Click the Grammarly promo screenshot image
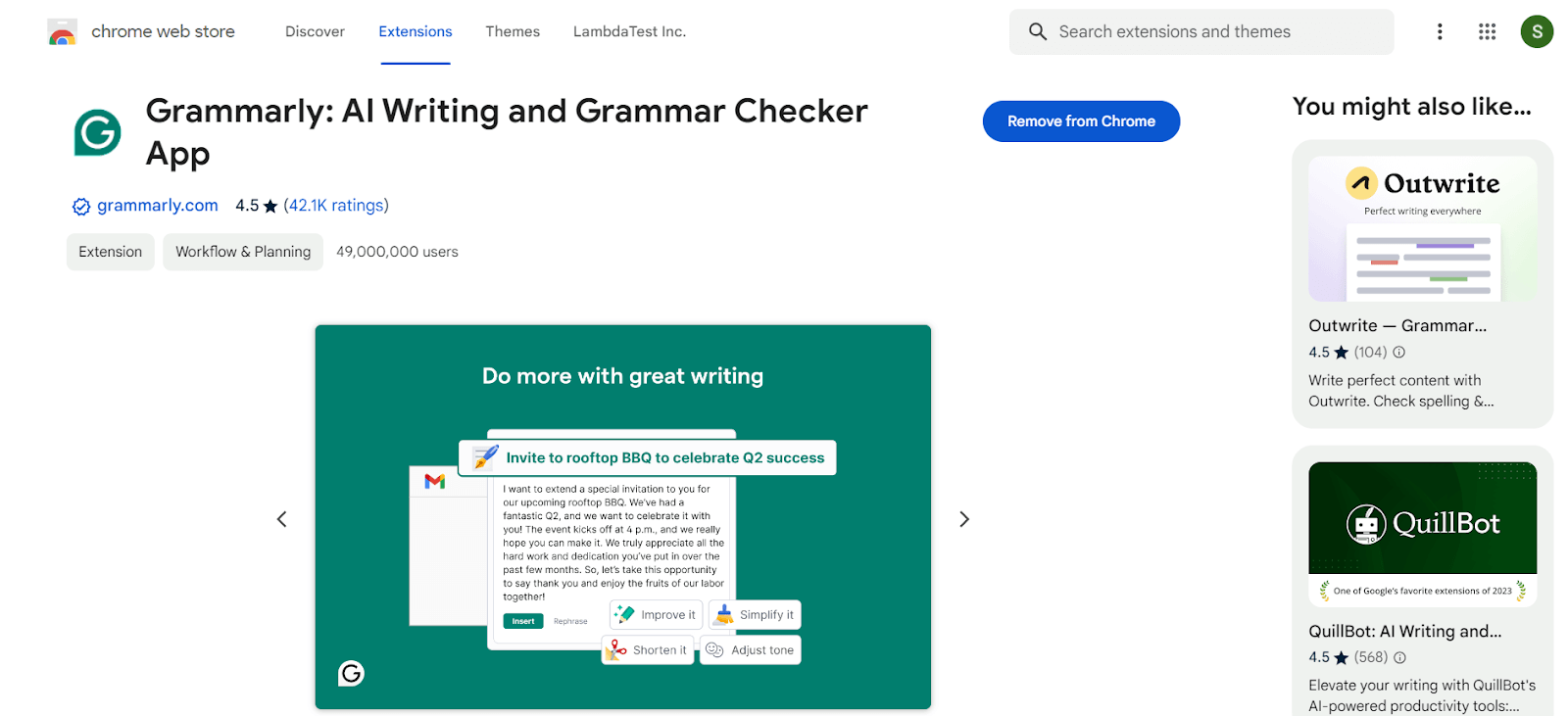The width and height of the screenshot is (1568, 716). point(622,516)
